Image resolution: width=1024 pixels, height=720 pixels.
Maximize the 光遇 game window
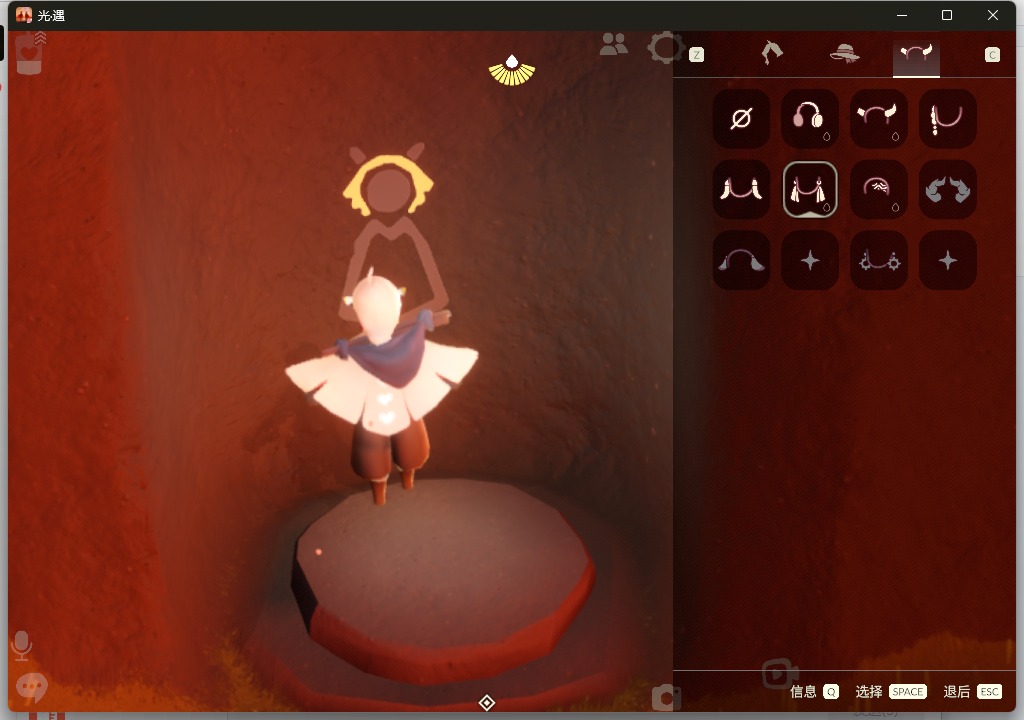(x=947, y=15)
